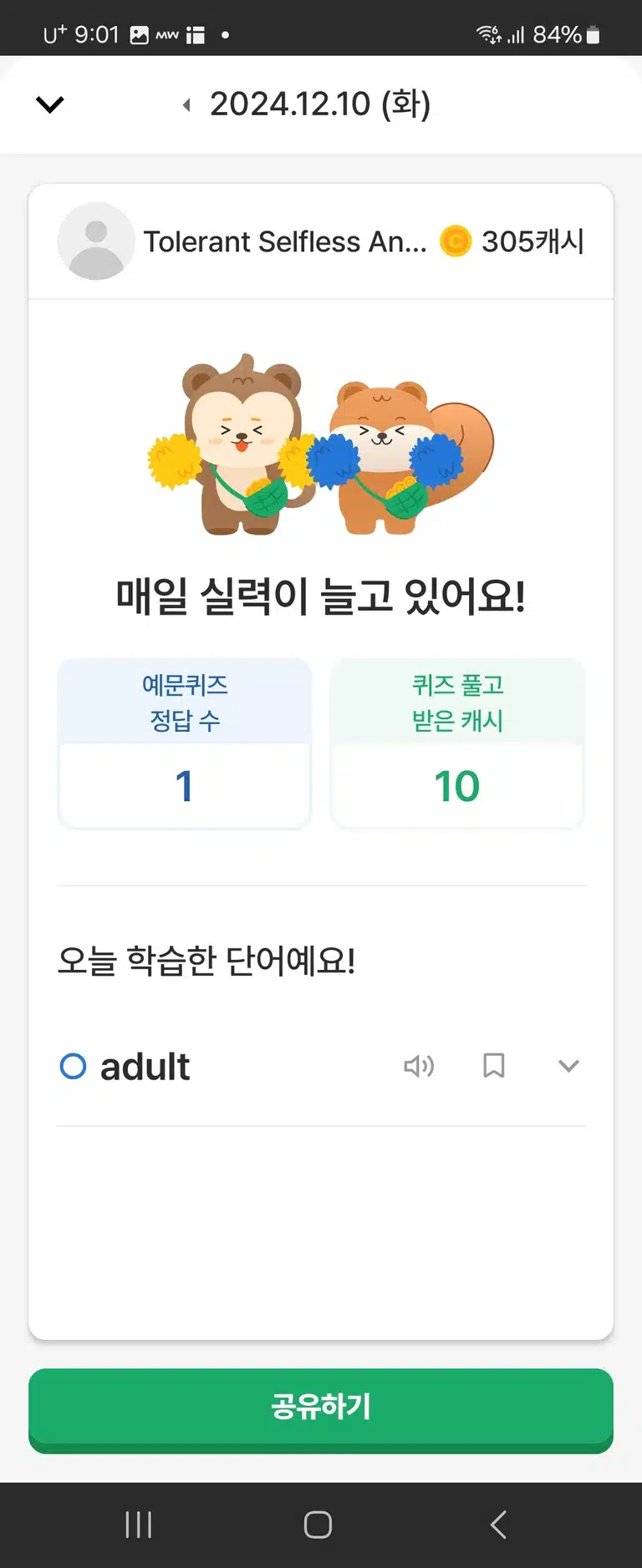Tap the gold cash coin icon
Image resolution: width=642 pixels, height=1568 pixels.
pos(456,241)
